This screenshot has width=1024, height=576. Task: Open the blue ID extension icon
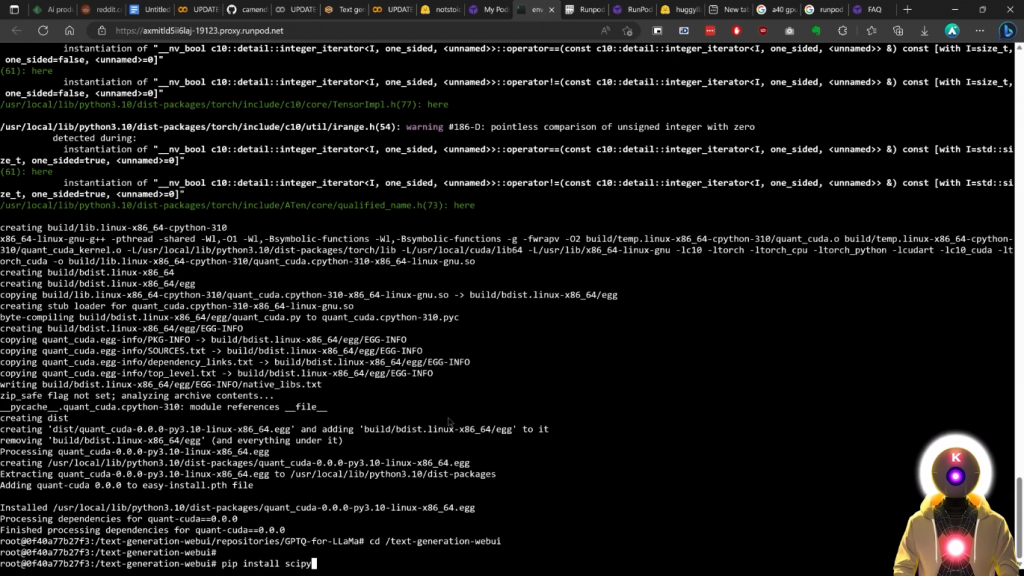click(684, 31)
